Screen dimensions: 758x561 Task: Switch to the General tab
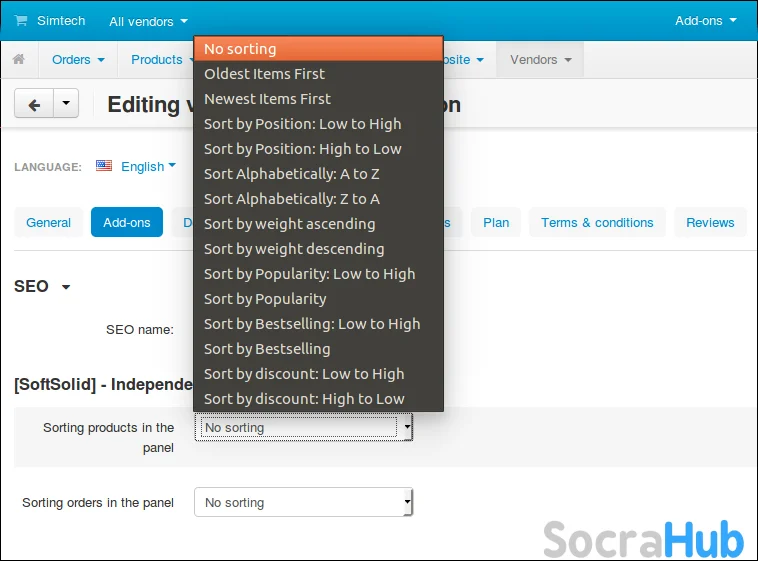(x=48, y=222)
